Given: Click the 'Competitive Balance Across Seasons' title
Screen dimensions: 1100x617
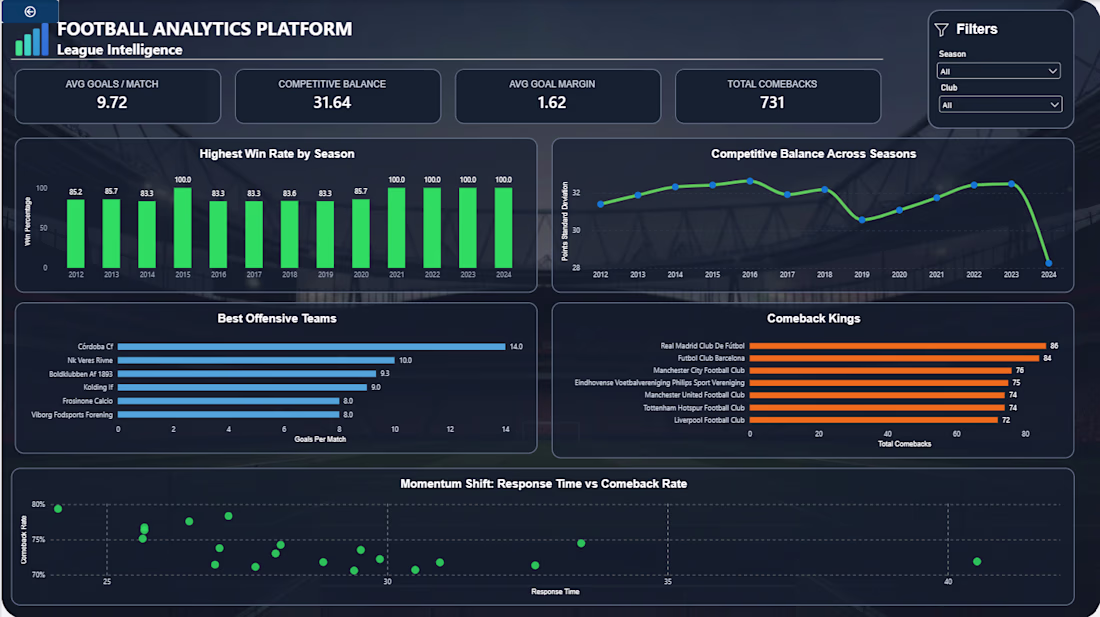Looking at the screenshot, I should point(813,154).
